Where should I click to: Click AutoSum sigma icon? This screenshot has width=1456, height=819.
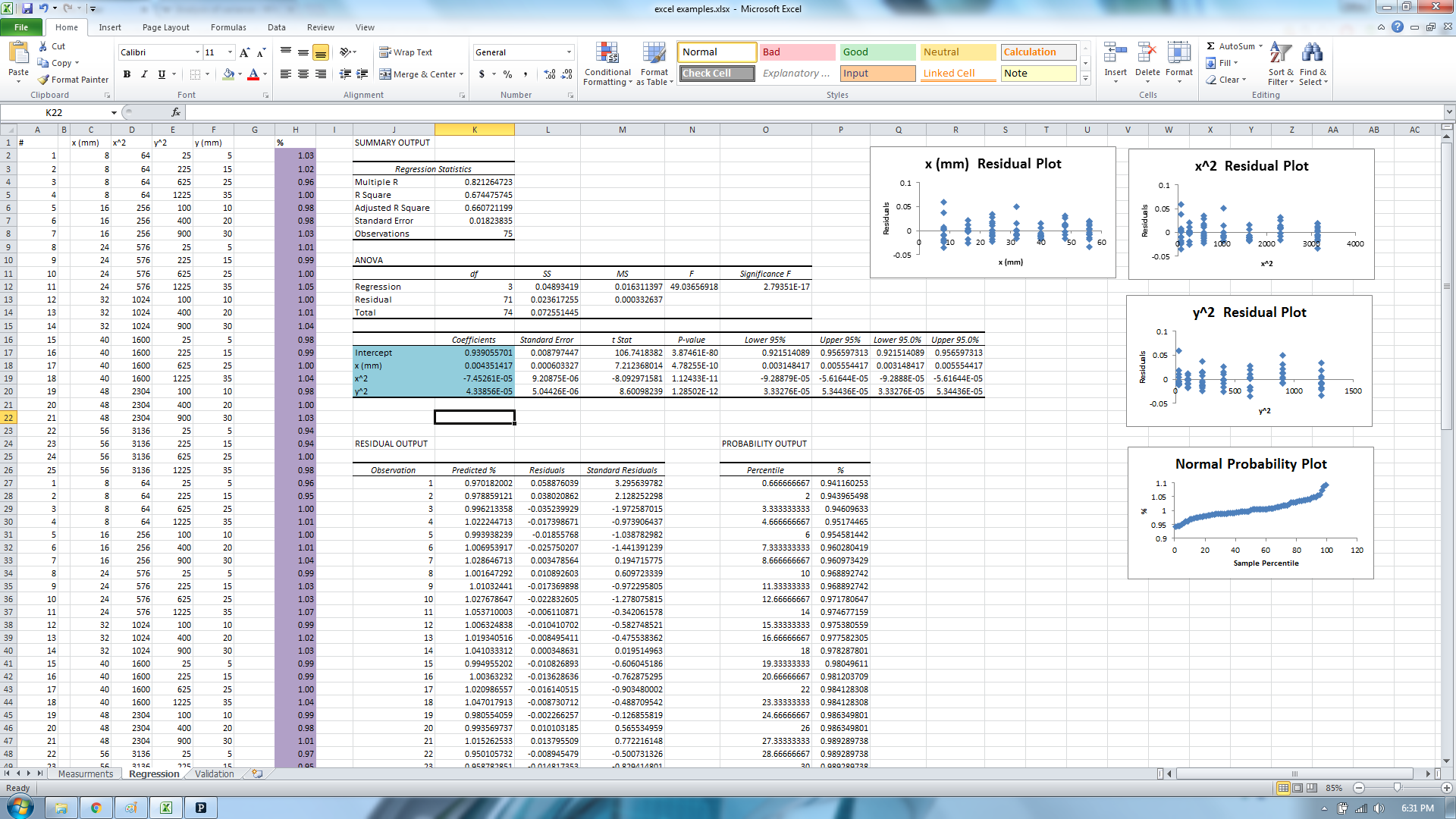[1211, 46]
